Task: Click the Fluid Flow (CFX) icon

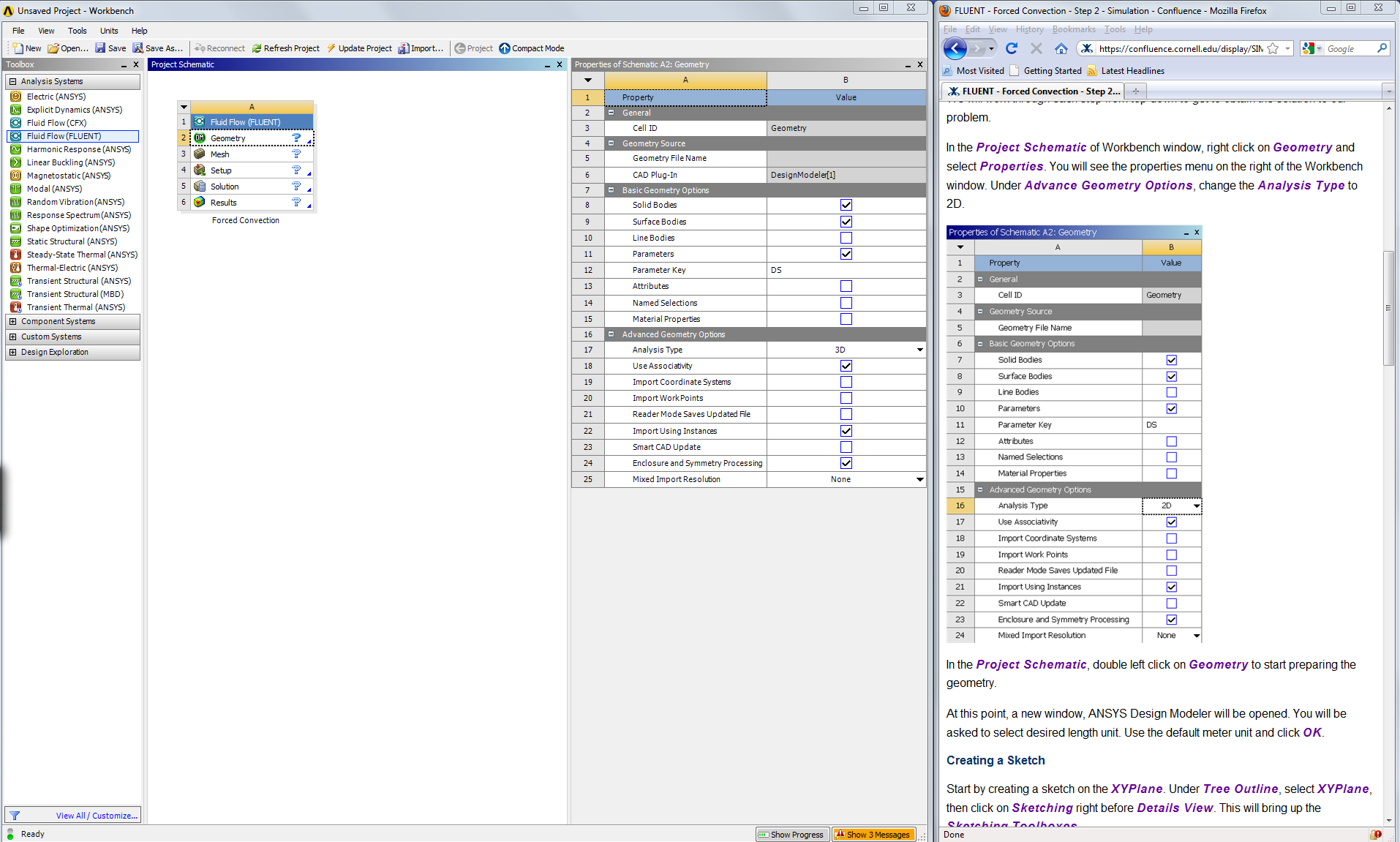Action: click(x=15, y=123)
